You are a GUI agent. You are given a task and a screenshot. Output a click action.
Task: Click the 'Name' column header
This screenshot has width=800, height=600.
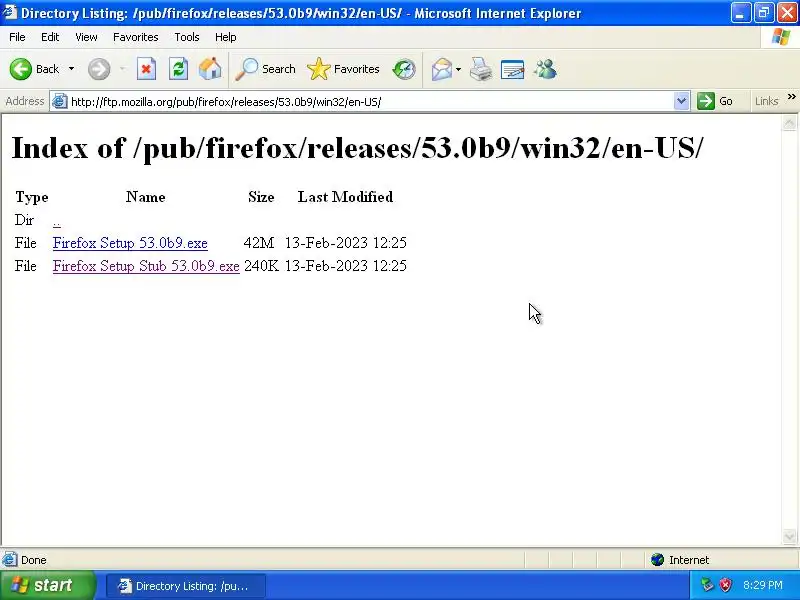[145, 197]
